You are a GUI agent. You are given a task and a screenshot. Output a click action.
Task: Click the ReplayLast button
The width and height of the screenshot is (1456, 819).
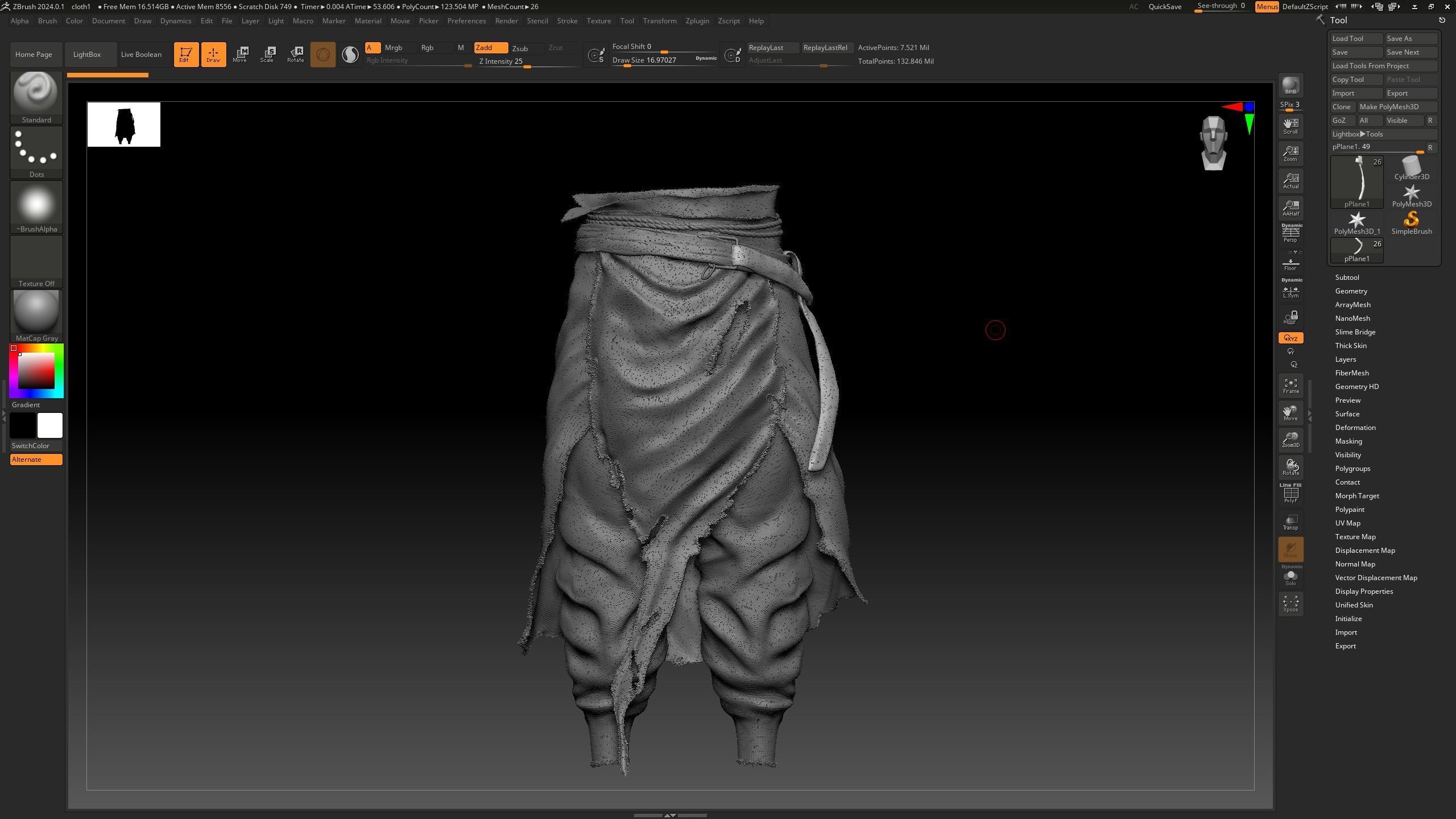coord(773,48)
